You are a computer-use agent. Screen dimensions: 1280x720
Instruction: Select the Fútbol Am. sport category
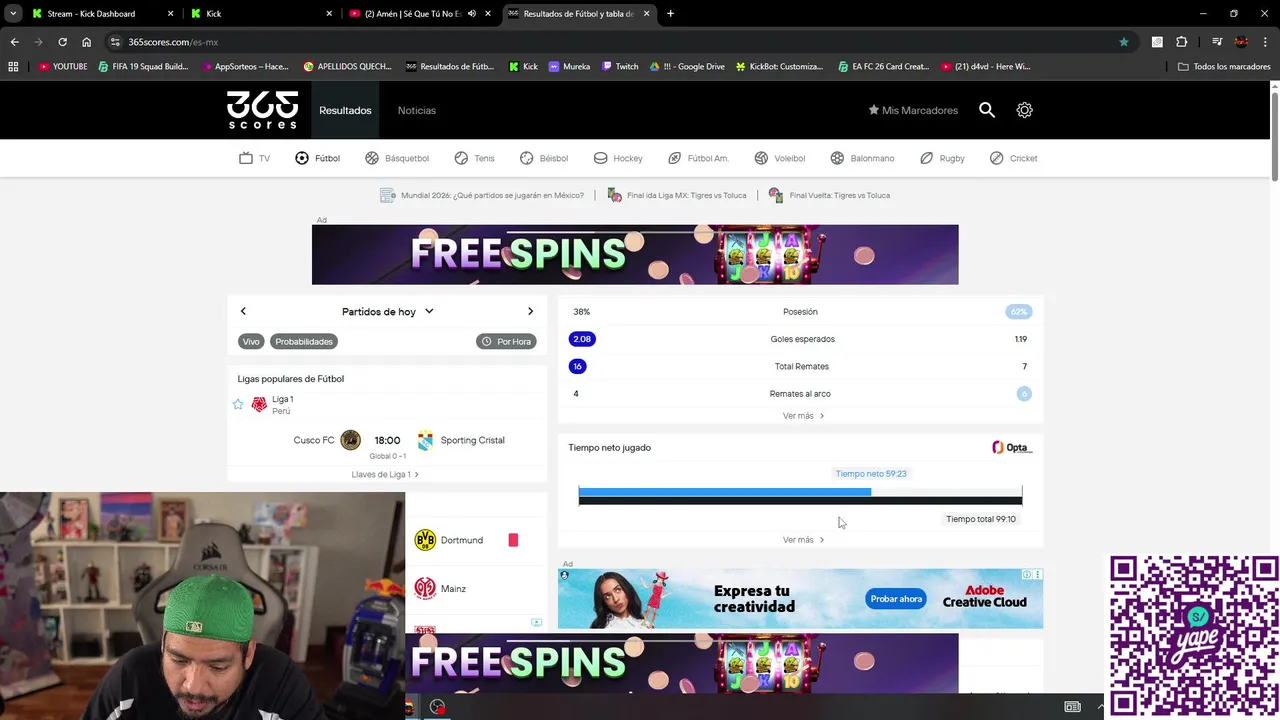tap(698, 158)
